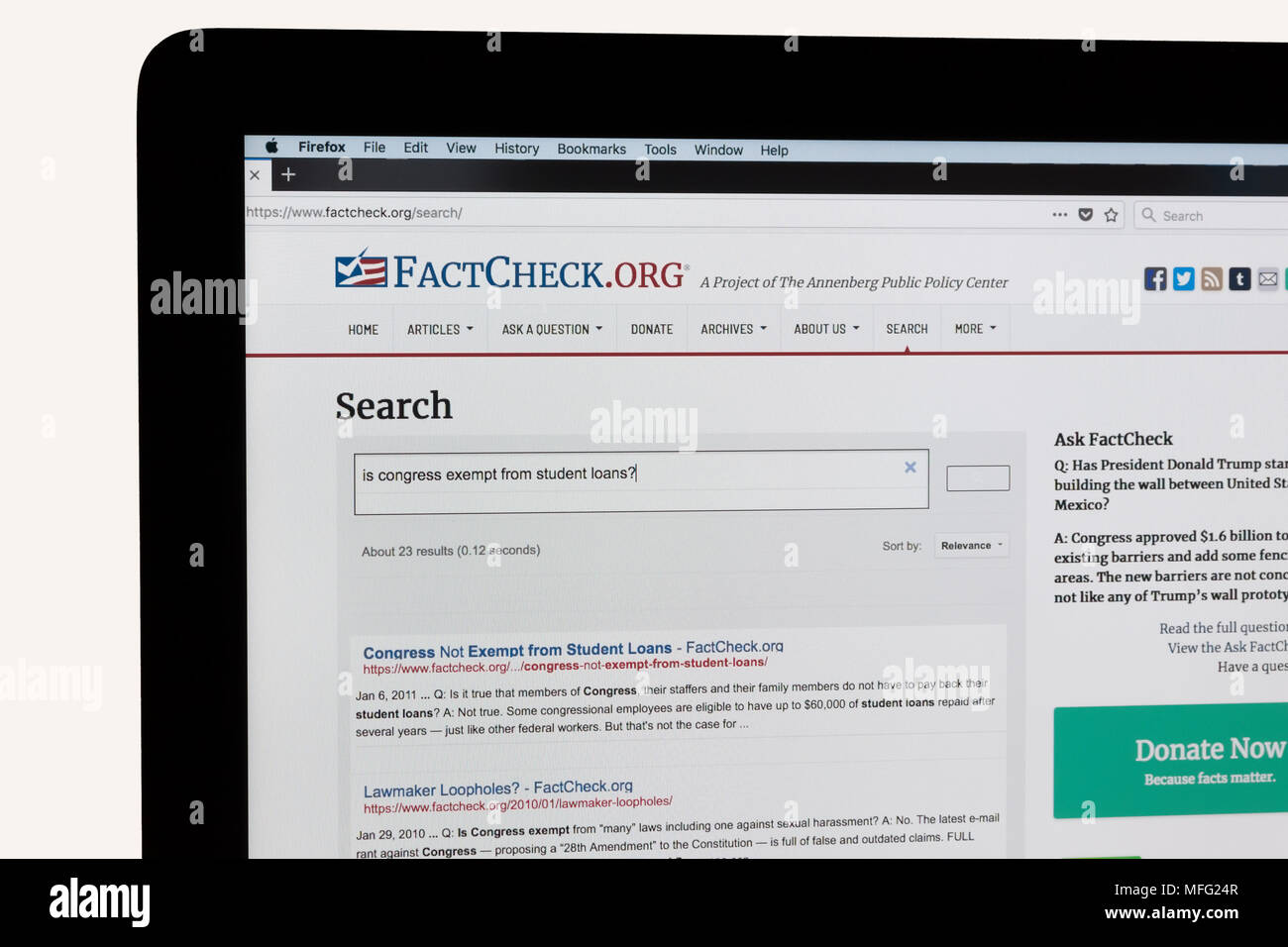This screenshot has height=947, width=1288.
Task: Click the site search query field
Action: 641,481
